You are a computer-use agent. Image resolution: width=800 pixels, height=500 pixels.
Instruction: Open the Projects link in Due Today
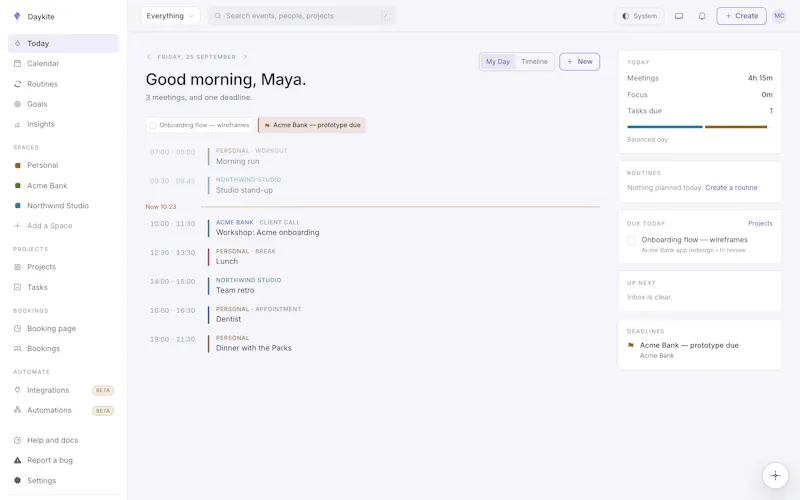[x=760, y=223]
